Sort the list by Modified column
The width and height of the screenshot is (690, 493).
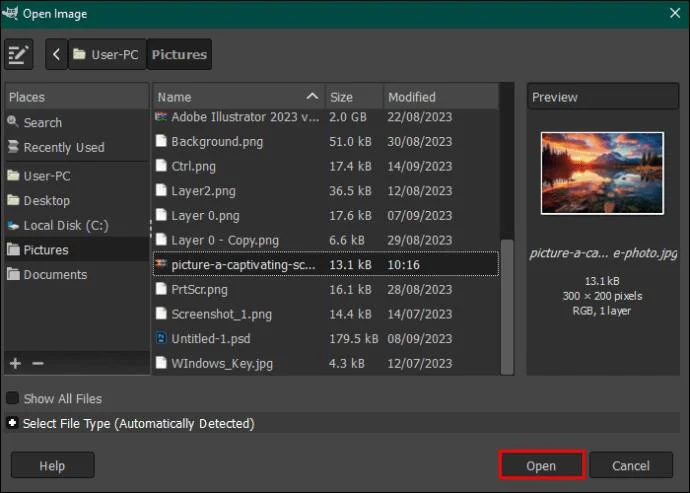pos(441,97)
